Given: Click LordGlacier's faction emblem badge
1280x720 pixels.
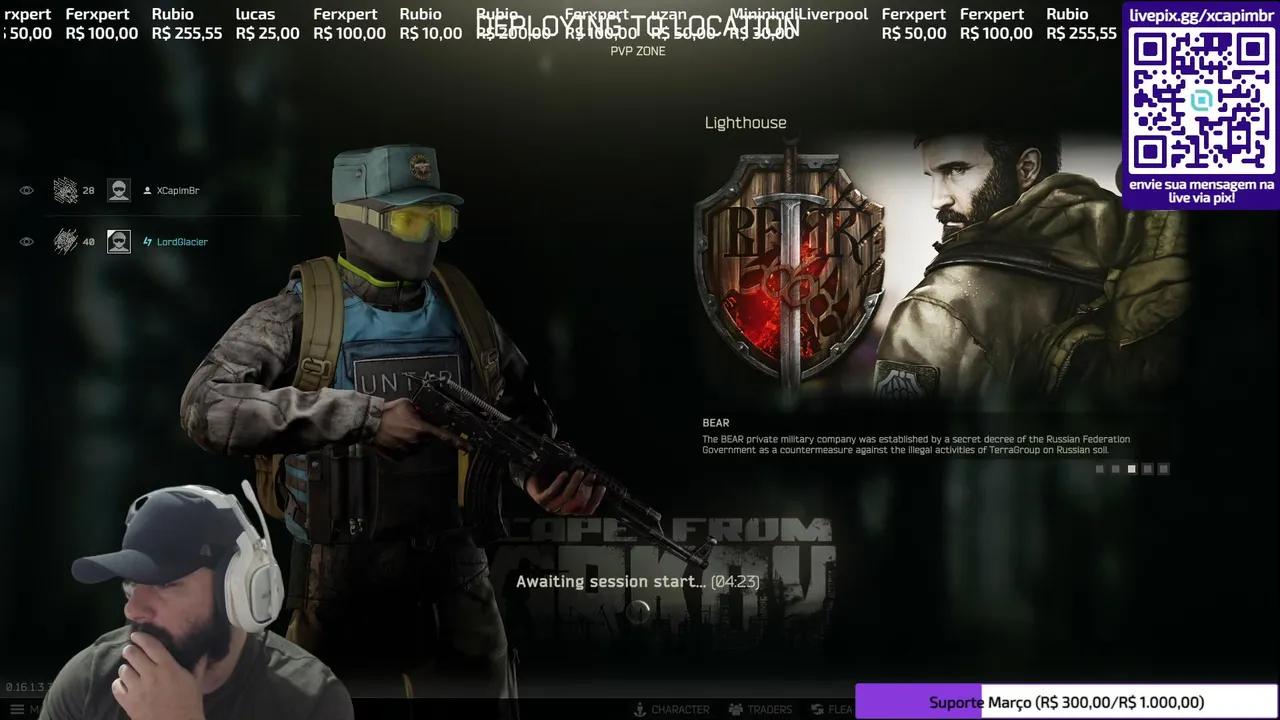Looking at the screenshot, I should click(x=66, y=240).
